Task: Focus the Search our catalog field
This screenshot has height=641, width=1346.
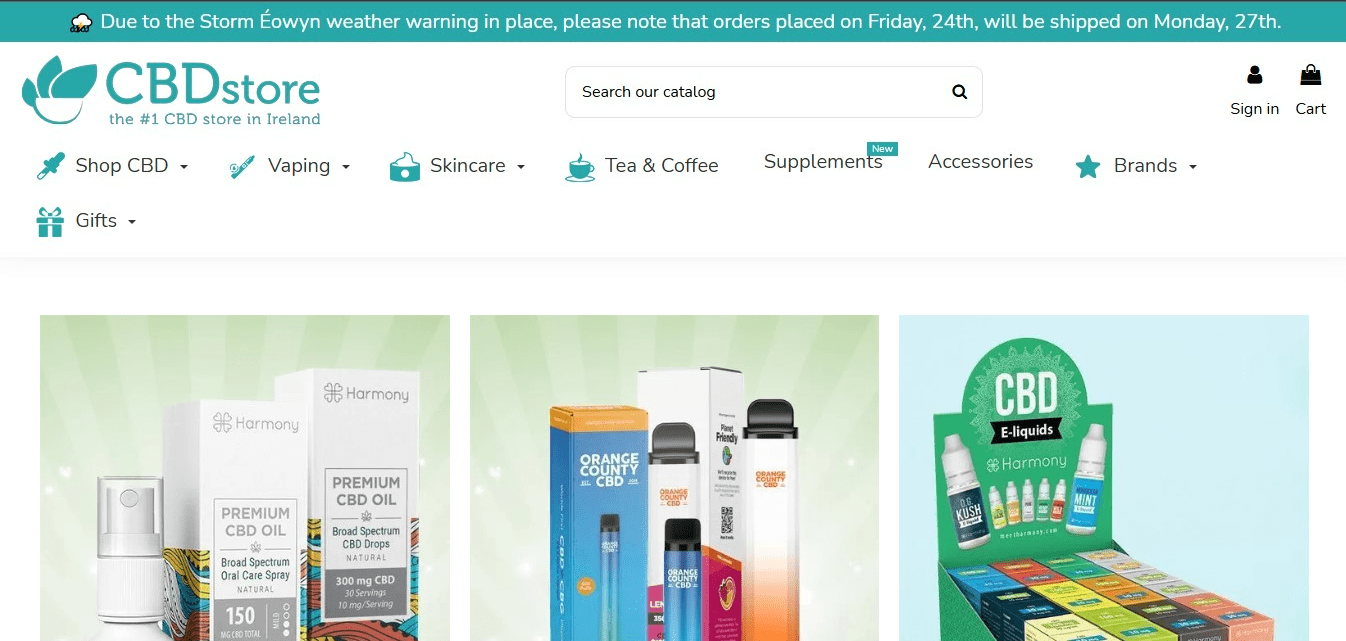Action: pos(774,92)
